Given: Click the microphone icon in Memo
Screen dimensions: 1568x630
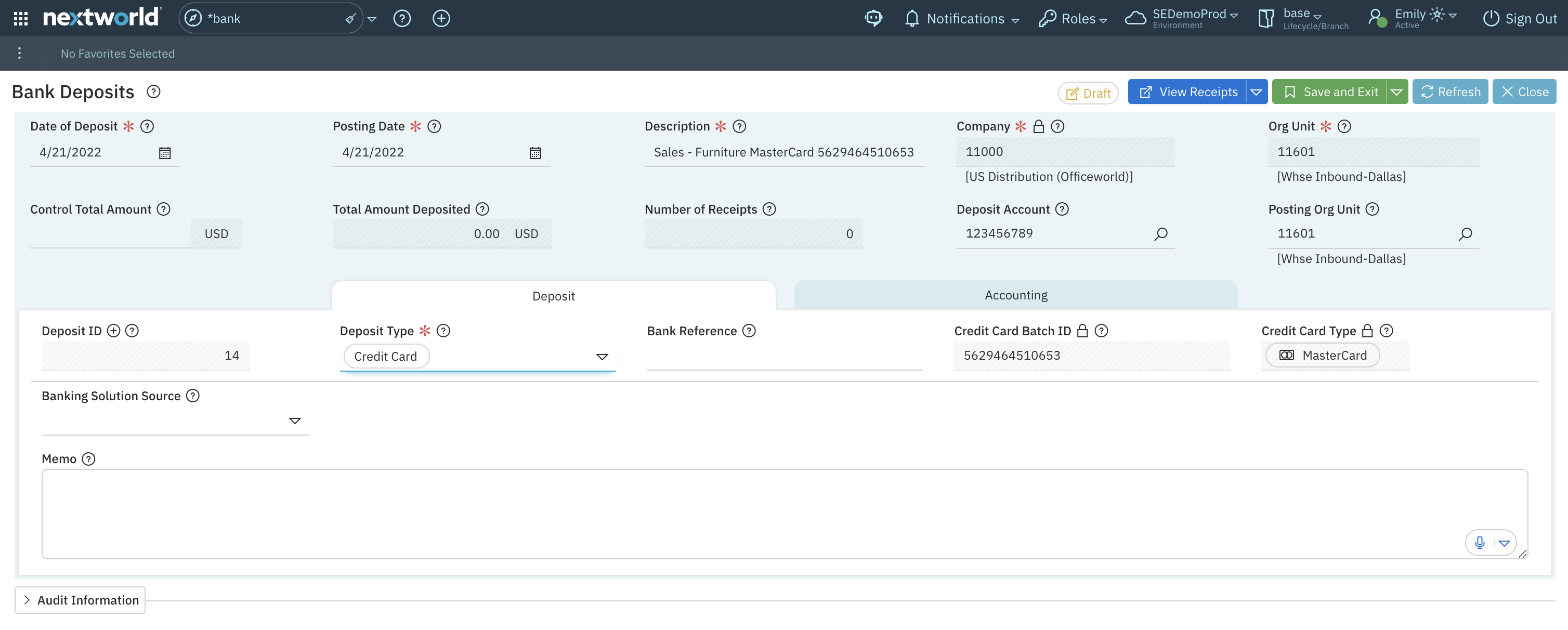Looking at the screenshot, I should tap(1479, 542).
